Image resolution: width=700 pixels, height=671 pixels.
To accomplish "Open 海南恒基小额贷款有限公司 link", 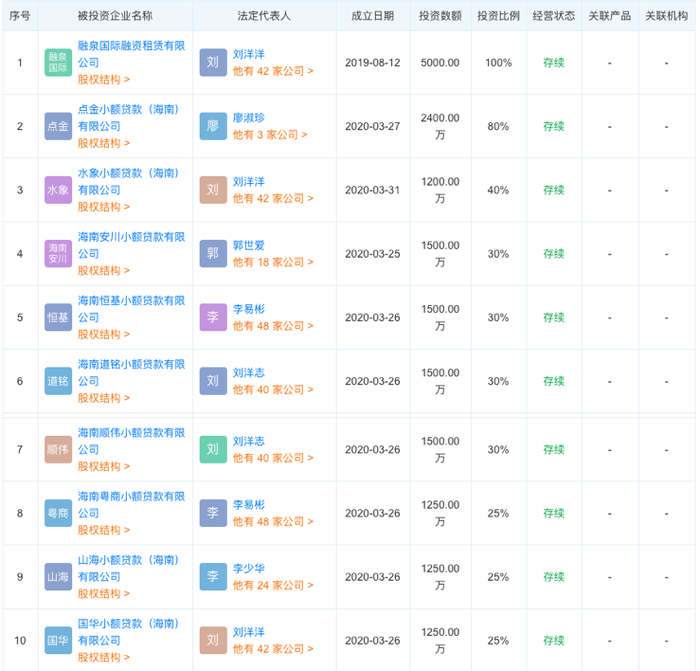I will click(131, 309).
